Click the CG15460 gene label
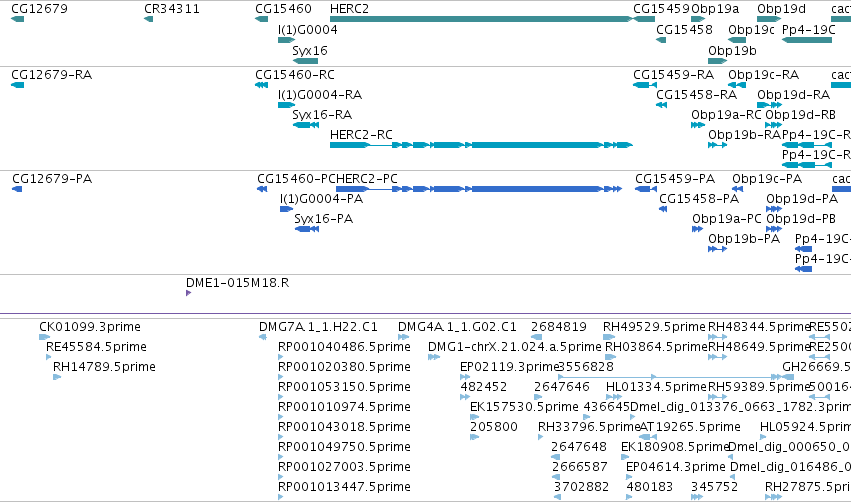Screen dimensions: 851x502 (283, 9)
